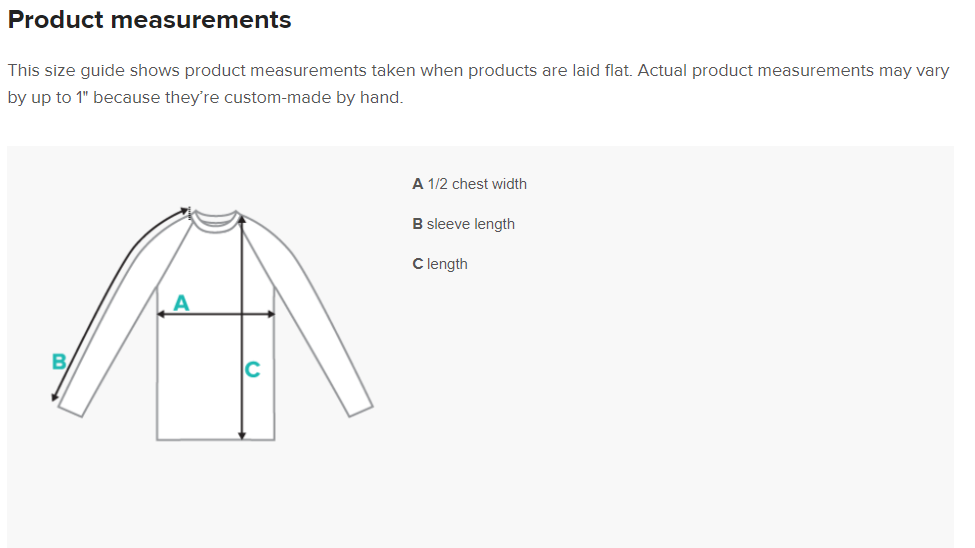Click bottom arrowhead of vertical length arrow

pyautogui.click(x=242, y=435)
